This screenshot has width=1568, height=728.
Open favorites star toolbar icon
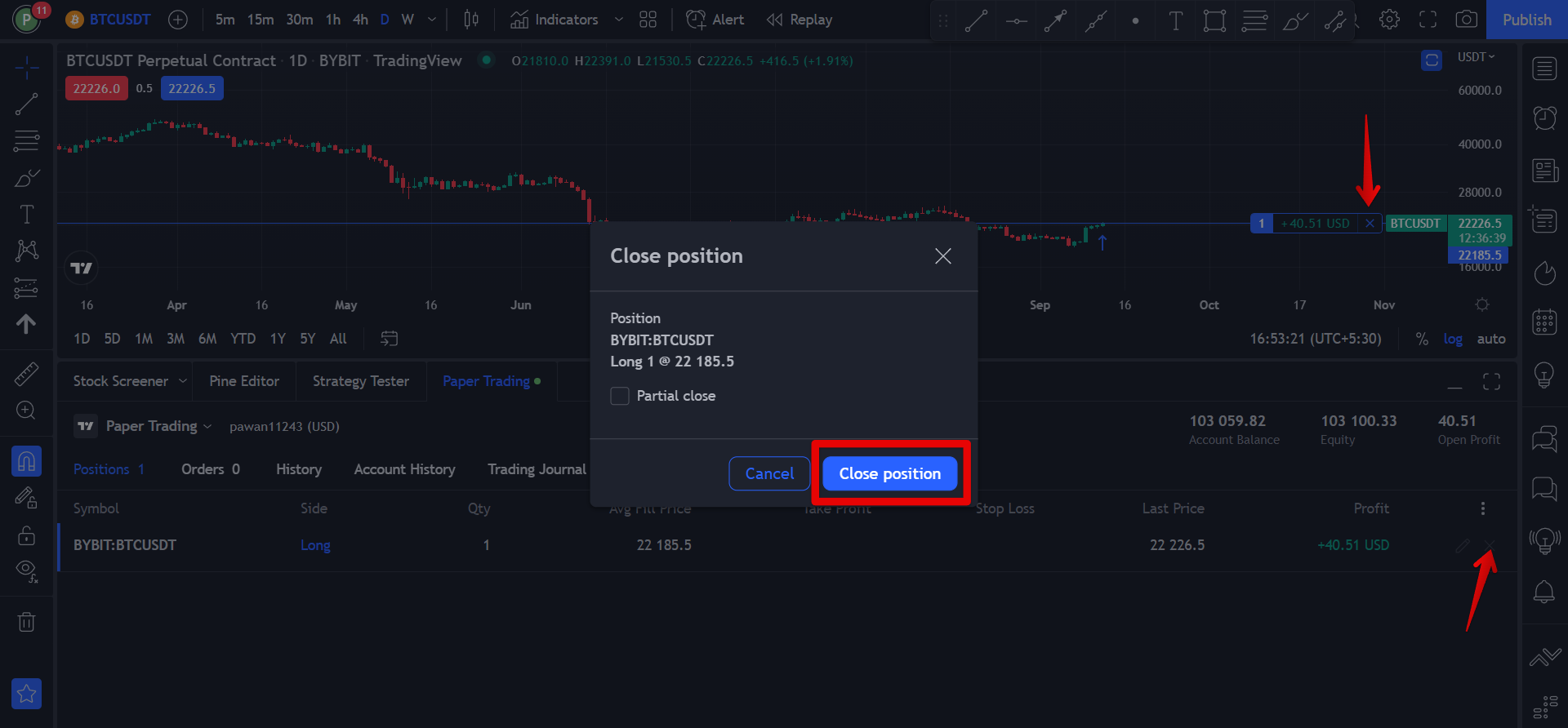pos(27,694)
